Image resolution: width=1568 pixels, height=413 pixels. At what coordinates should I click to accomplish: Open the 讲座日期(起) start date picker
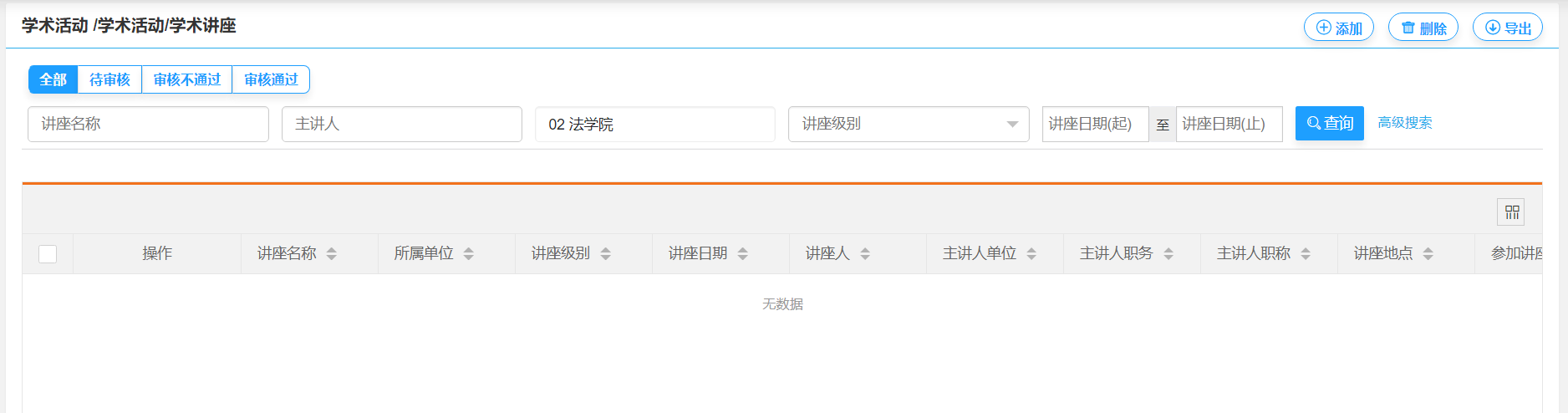[x=1094, y=124]
